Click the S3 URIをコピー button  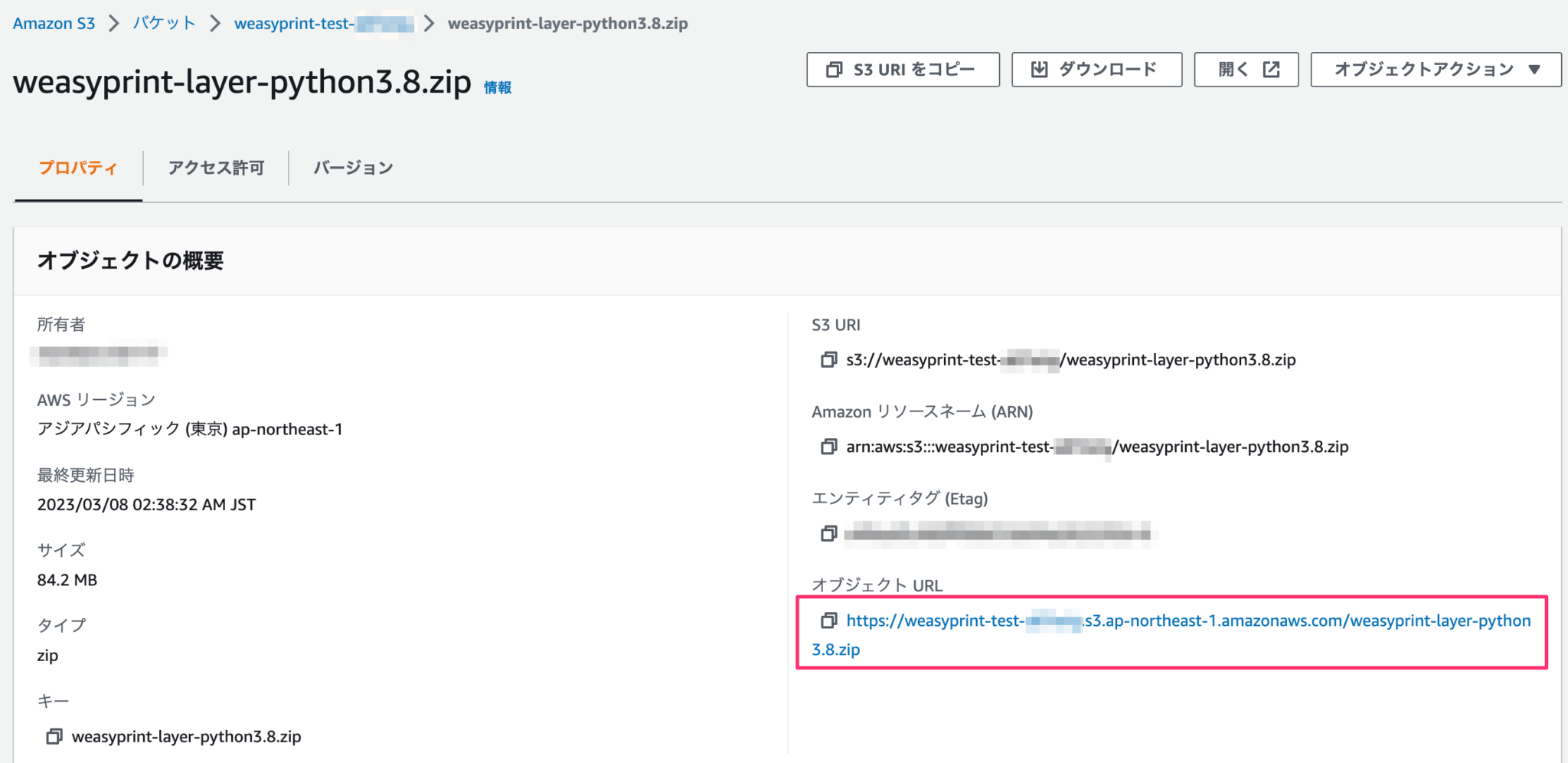(902, 69)
